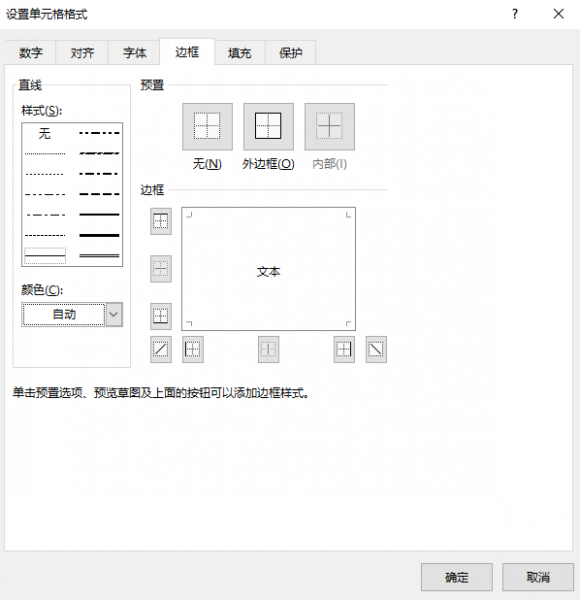Apply the 无(N) no-border preset
This screenshot has height=600, width=580.
tap(207, 126)
